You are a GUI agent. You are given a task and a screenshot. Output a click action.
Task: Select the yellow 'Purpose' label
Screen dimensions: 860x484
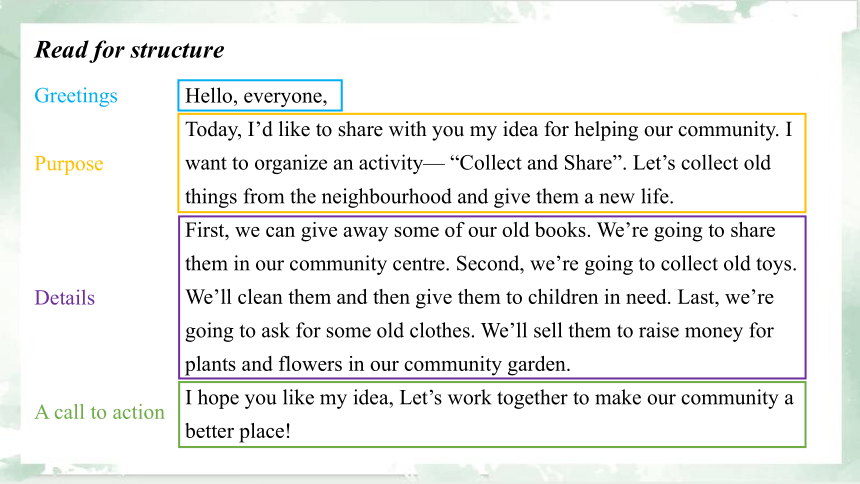click(69, 164)
